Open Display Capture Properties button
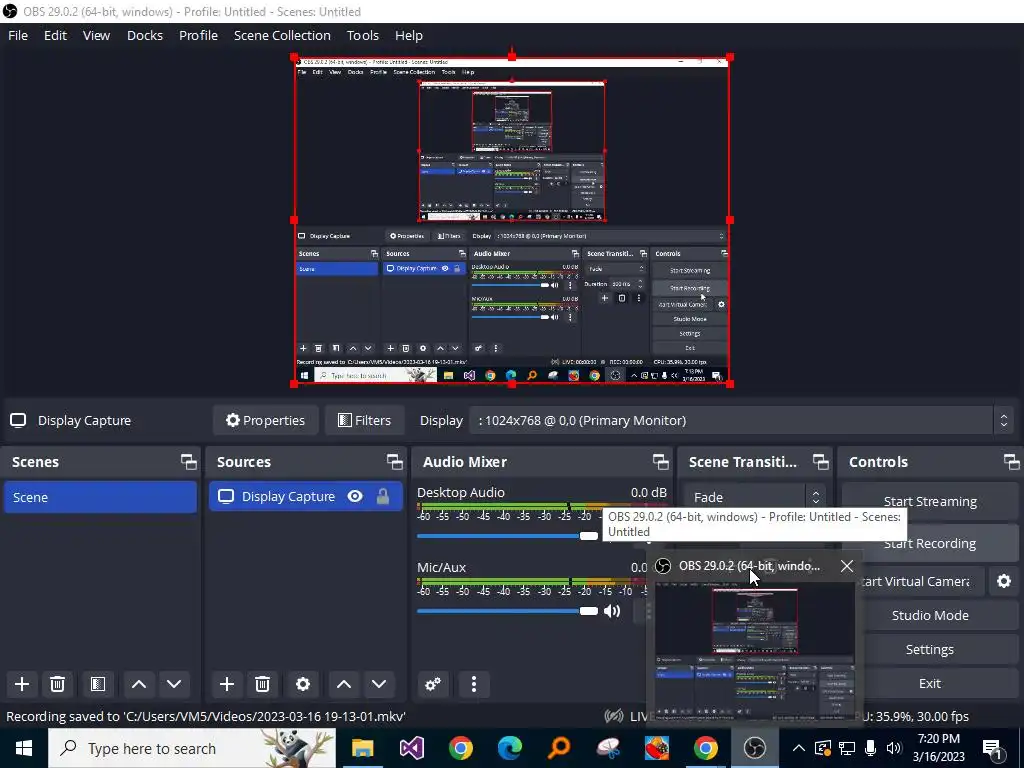The height and width of the screenshot is (768, 1024). pos(265,420)
